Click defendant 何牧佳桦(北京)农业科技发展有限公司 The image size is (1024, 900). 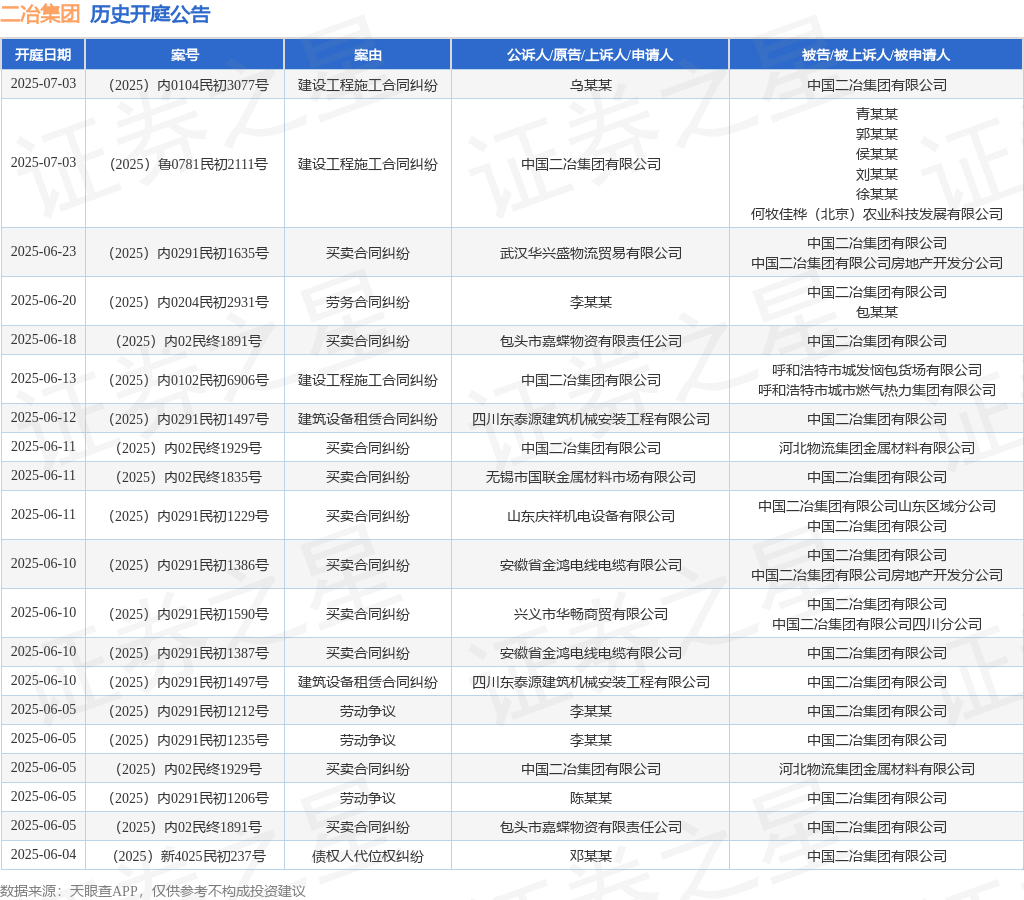click(876, 214)
